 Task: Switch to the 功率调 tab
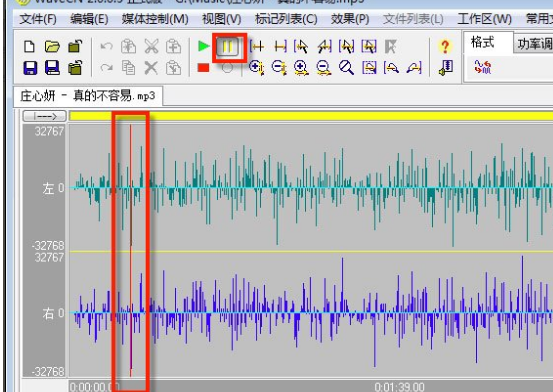point(534,44)
